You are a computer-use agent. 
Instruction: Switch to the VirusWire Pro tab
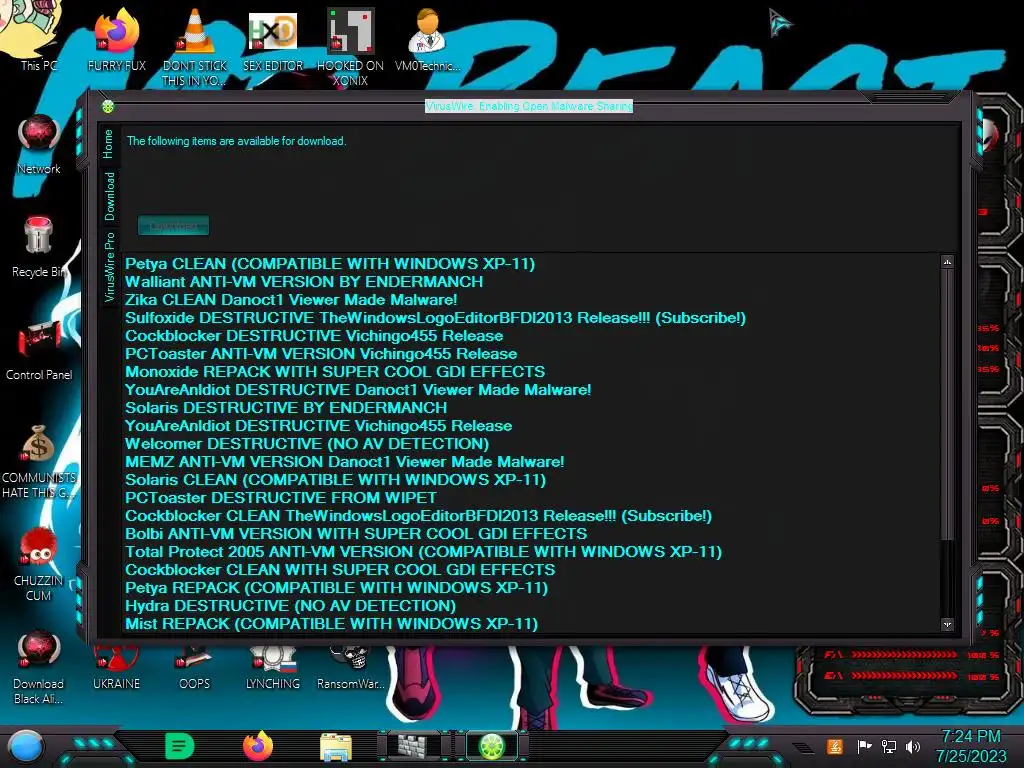108,266
